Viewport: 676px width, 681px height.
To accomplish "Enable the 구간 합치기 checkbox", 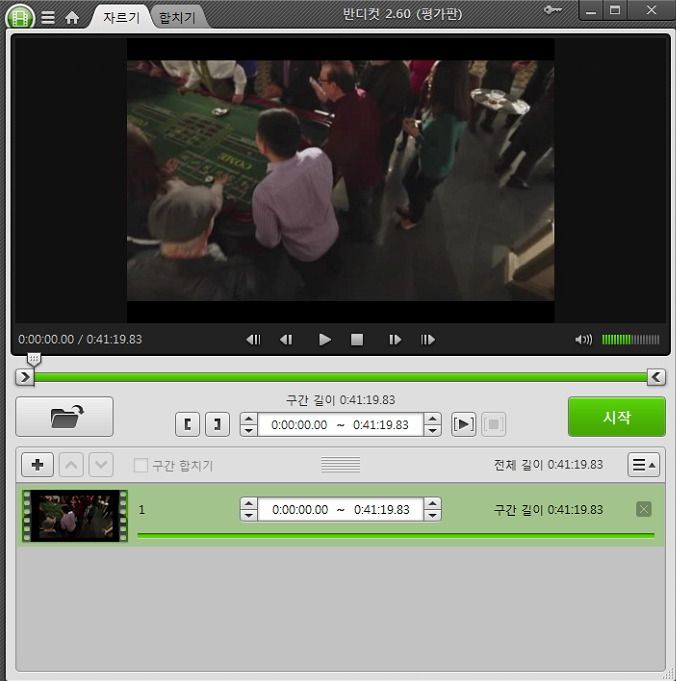I will pyautogui.click(x=140, y=465).
